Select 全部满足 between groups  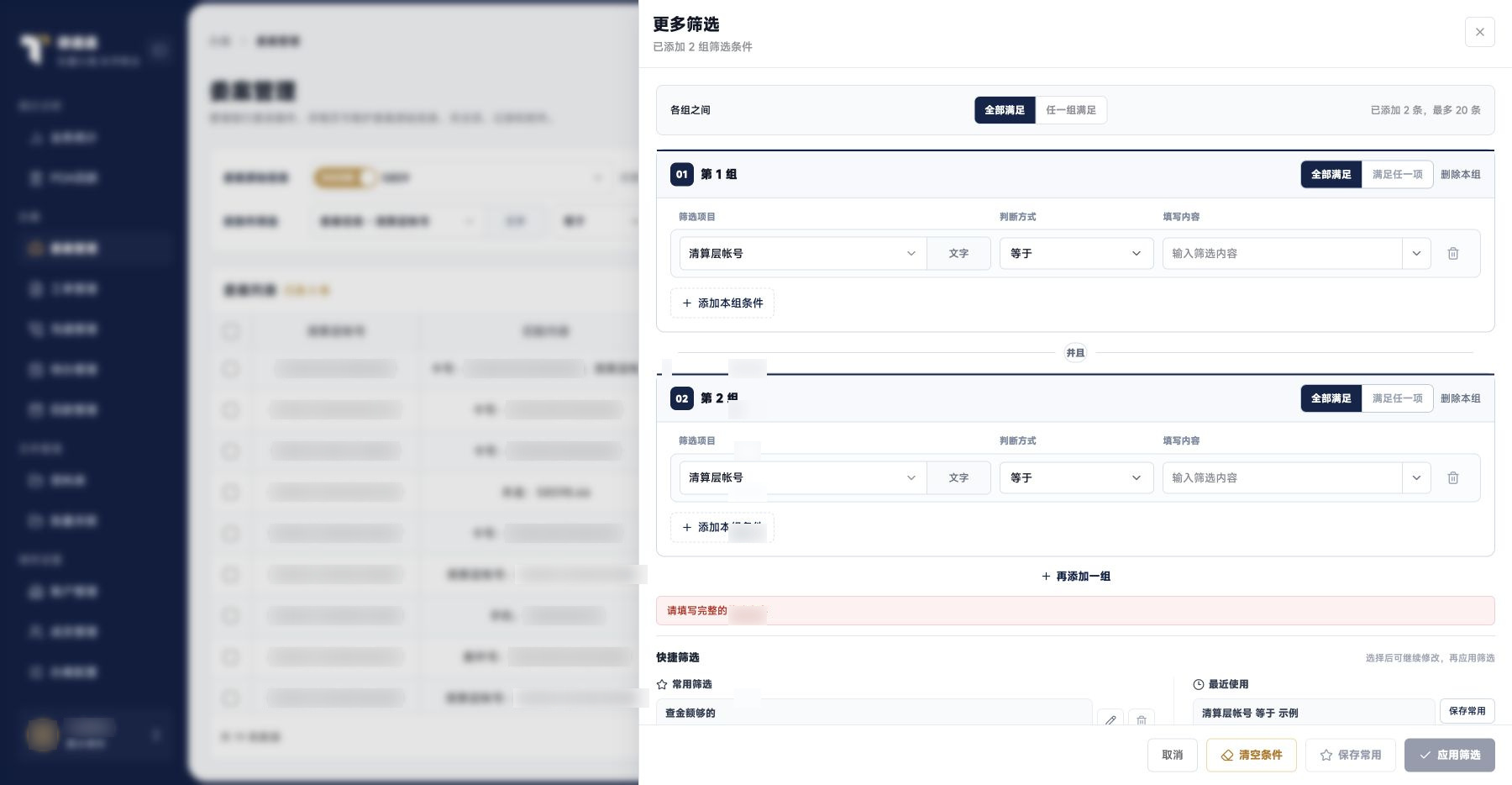click(1005, 110)
